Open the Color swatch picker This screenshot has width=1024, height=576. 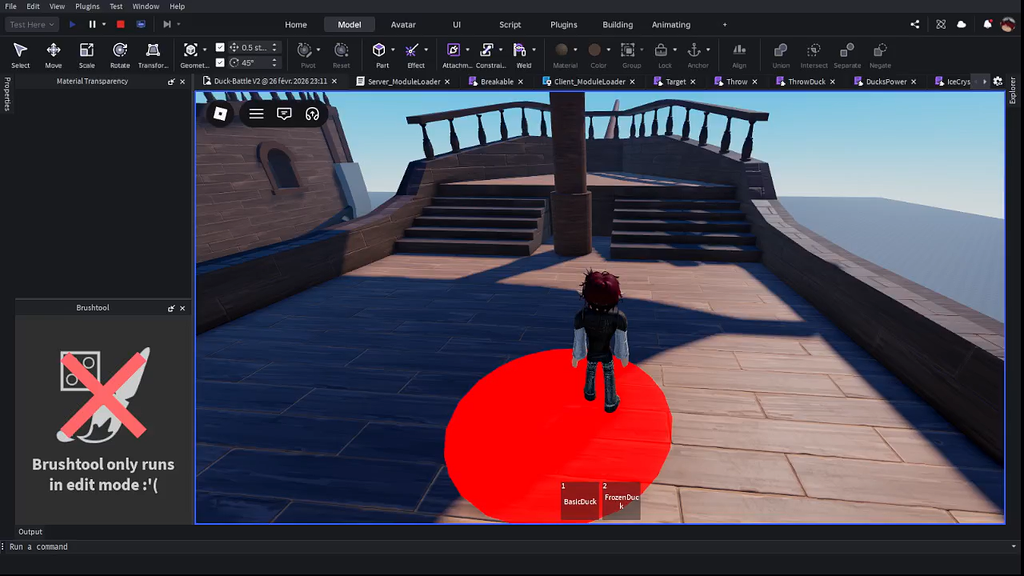click(594, 50)
